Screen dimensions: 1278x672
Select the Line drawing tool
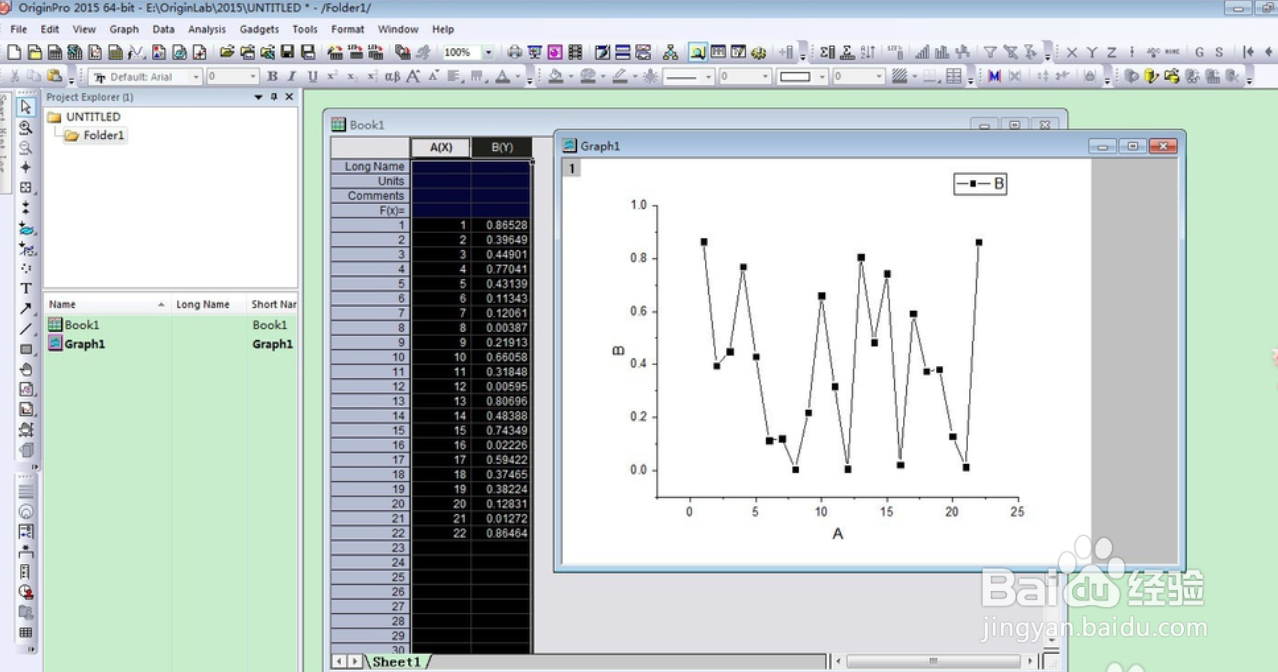(26, 329)
